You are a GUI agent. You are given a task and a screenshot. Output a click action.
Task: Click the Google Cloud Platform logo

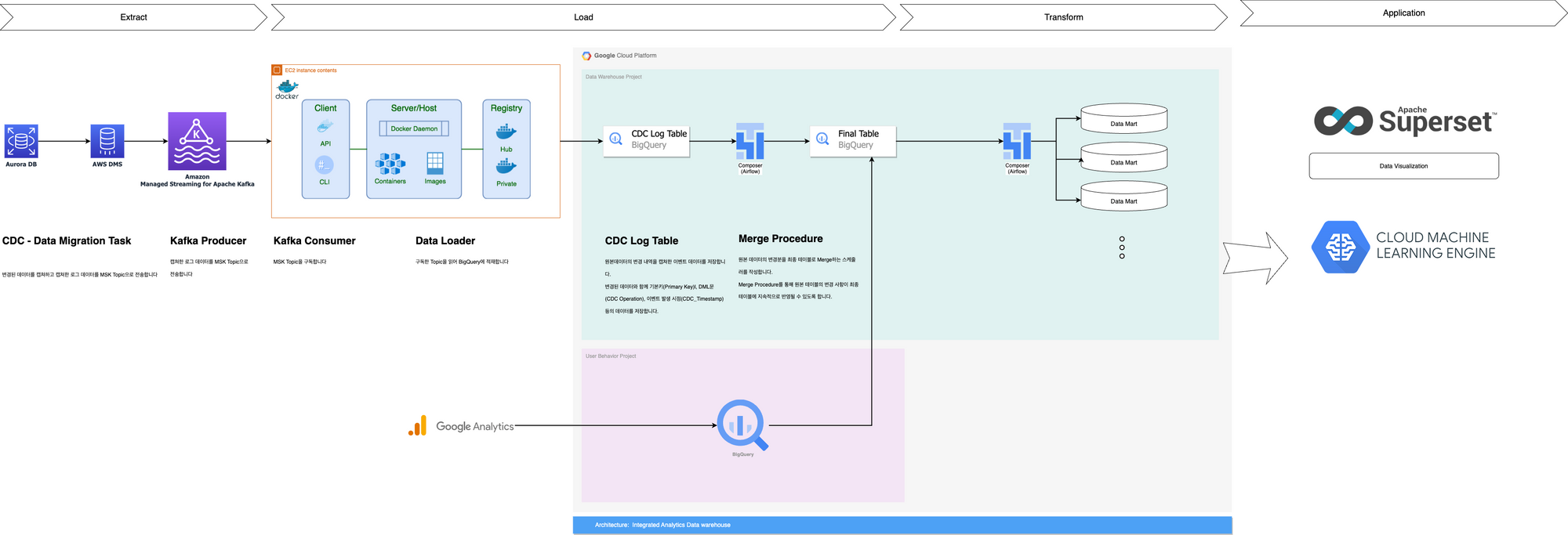(x=586, y=56)
